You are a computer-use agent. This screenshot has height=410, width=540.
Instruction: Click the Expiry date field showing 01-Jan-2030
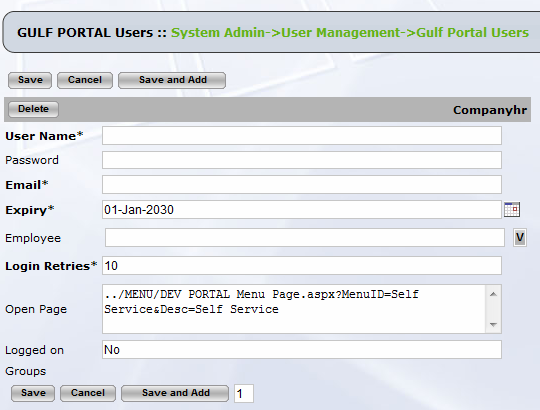pyautogui.click(x=302, y=210)
